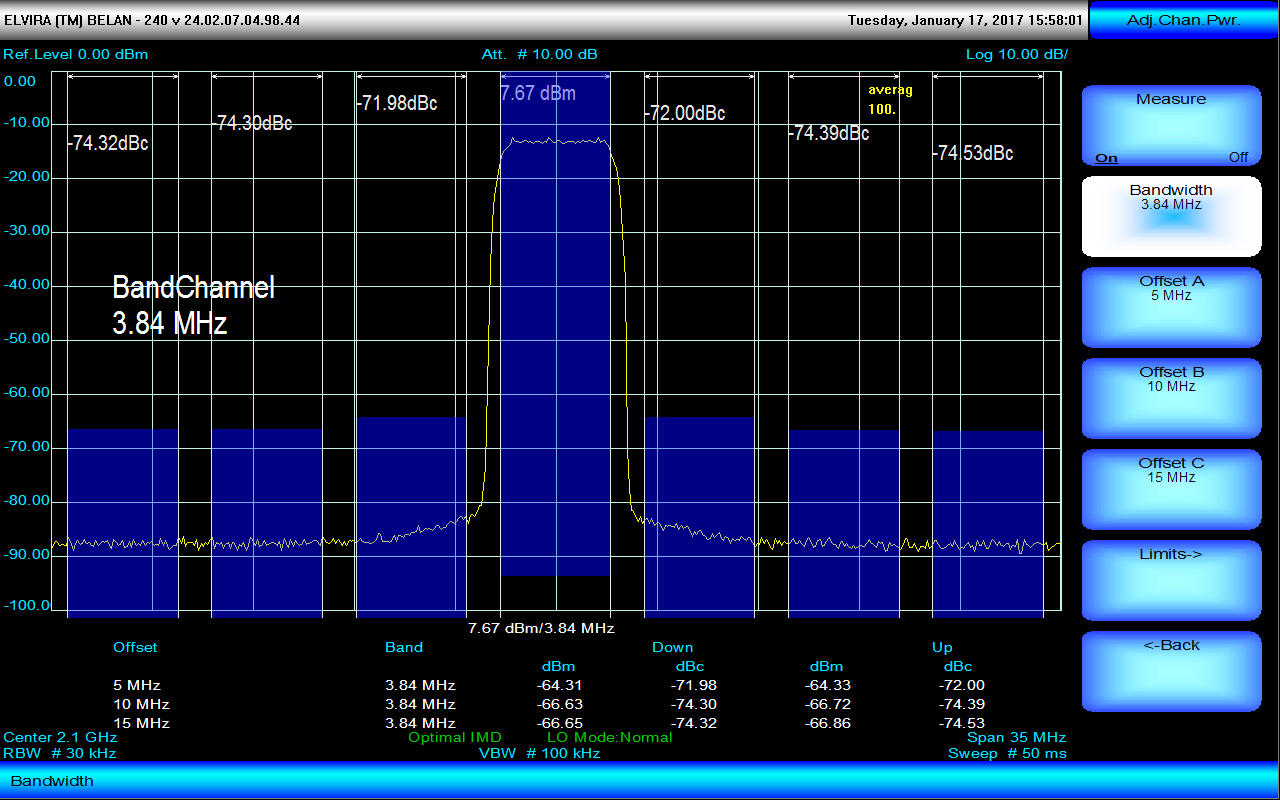Click the 7.67 dBm main channel label

click(538, 93)
